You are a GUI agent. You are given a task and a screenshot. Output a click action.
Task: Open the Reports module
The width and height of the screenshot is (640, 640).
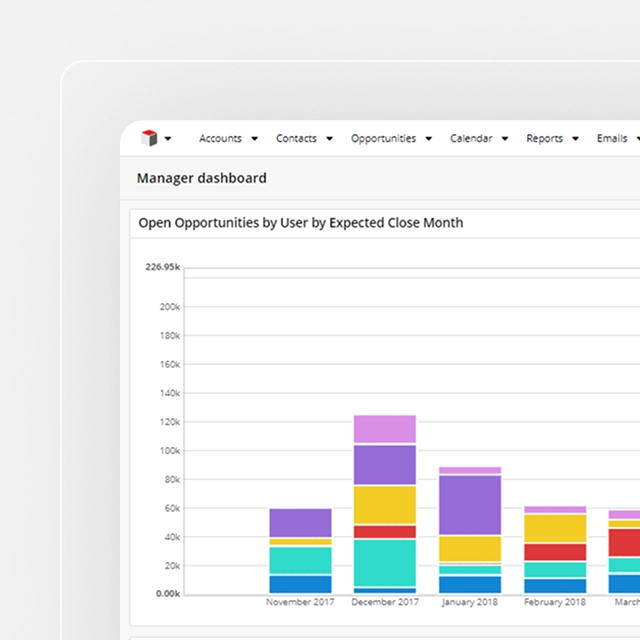pos(544,139)
